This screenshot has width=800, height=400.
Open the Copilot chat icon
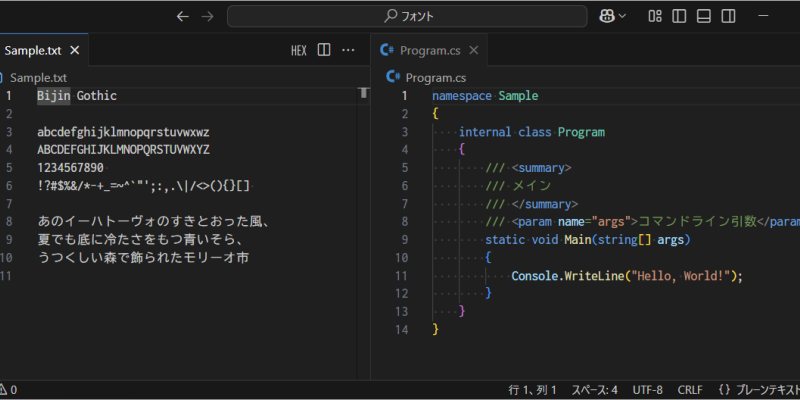tap(605, 16)
